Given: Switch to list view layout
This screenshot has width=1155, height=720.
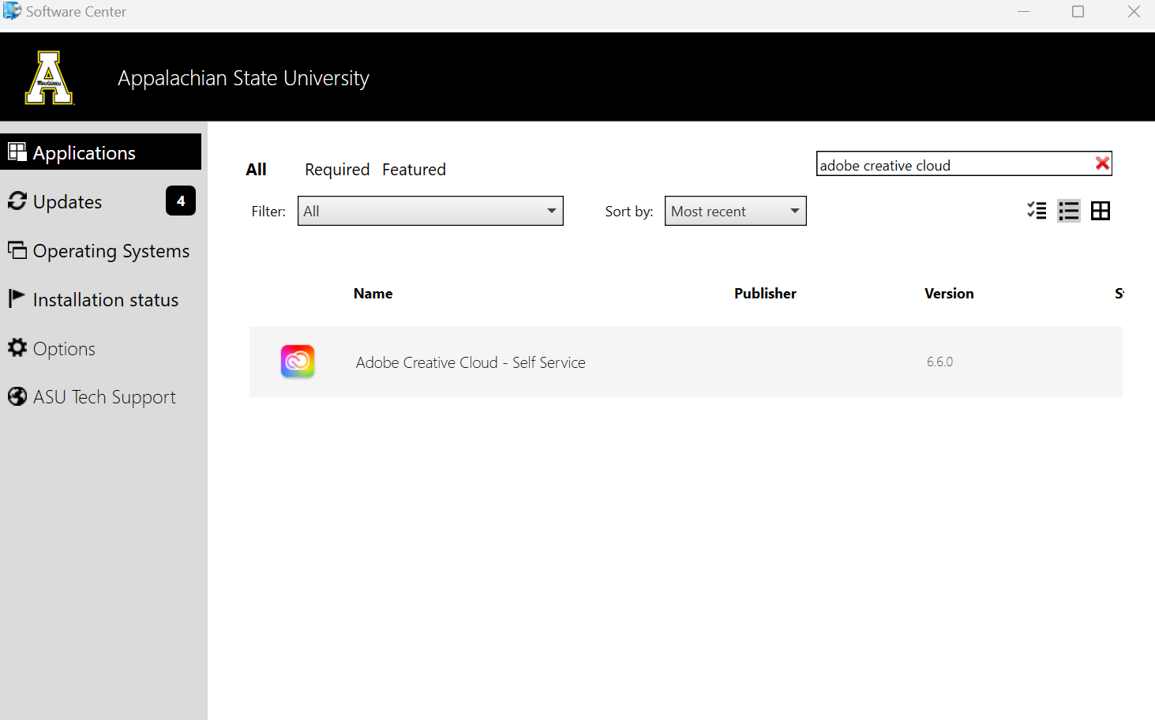Looking at the screenshot, I should [1068, 211].
